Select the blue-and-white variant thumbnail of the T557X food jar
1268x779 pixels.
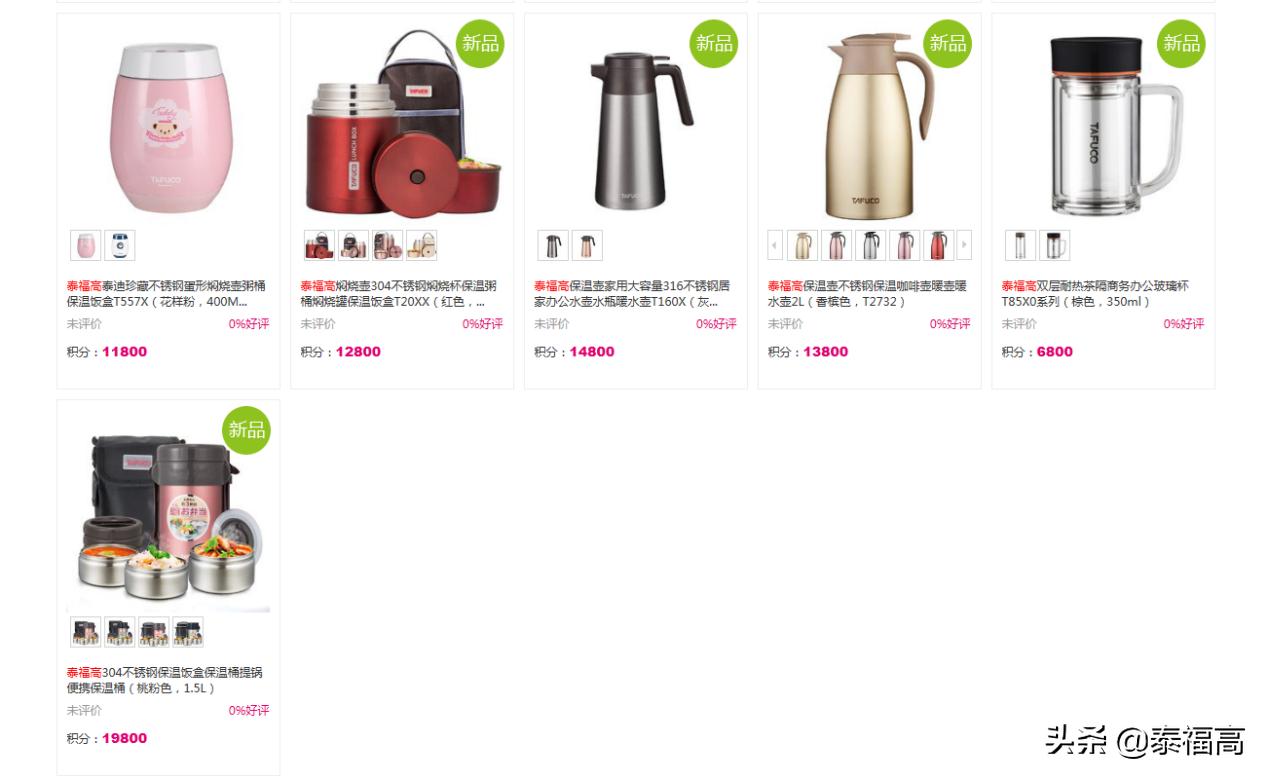[120, 245]
